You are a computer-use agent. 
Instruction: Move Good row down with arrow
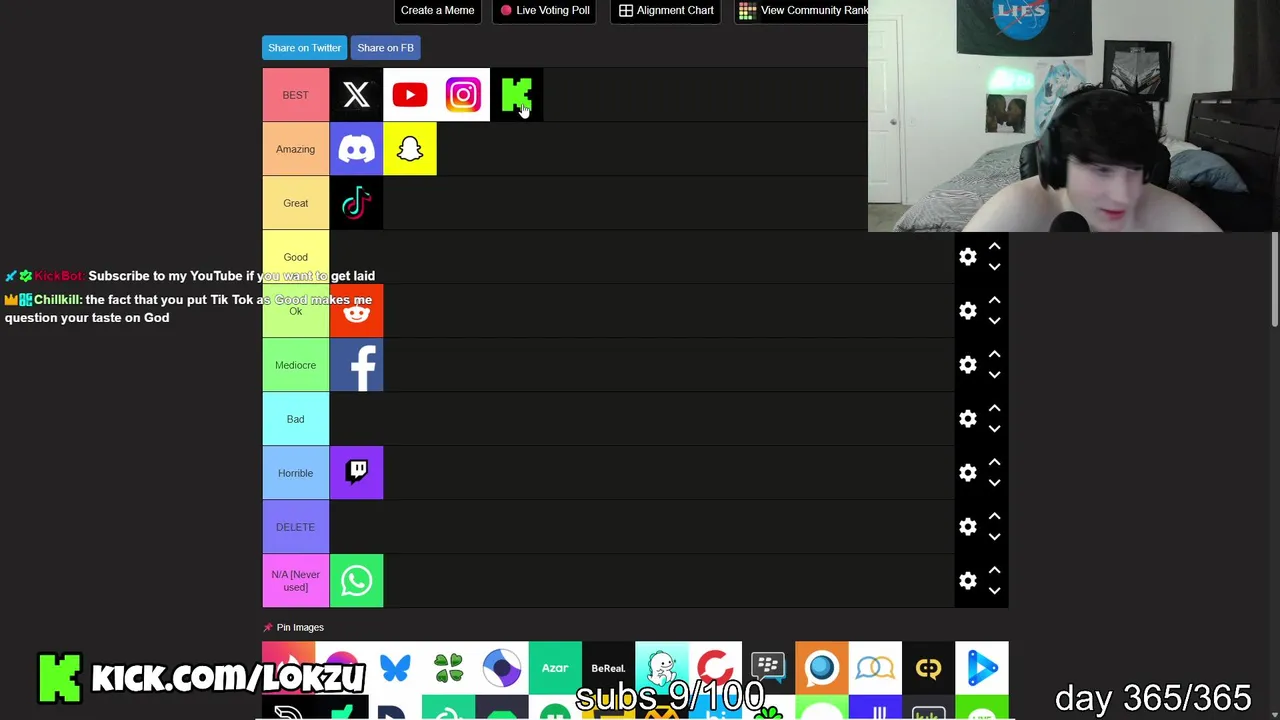click(x=994, y=267)
